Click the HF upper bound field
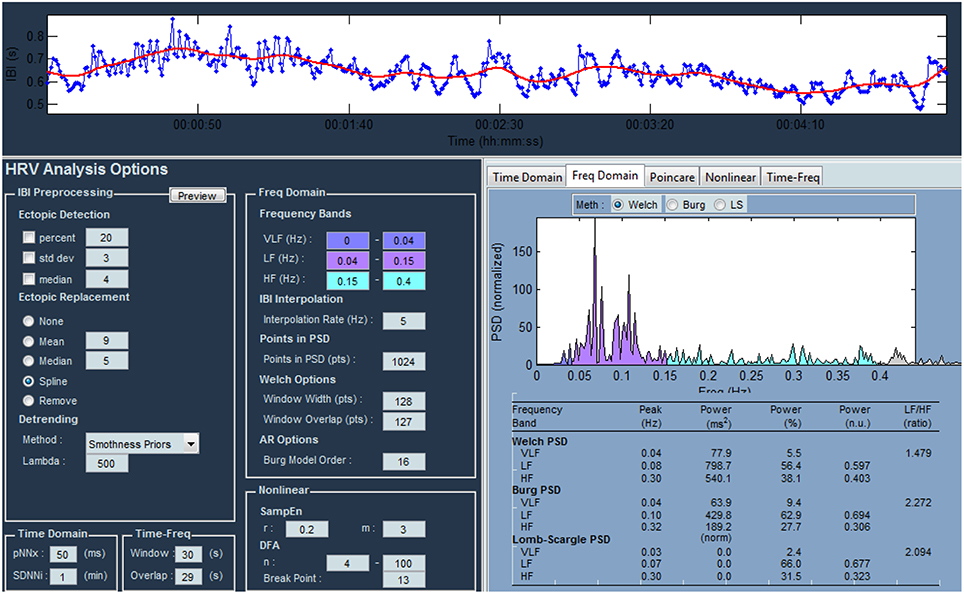 click(x=404, y=281)
